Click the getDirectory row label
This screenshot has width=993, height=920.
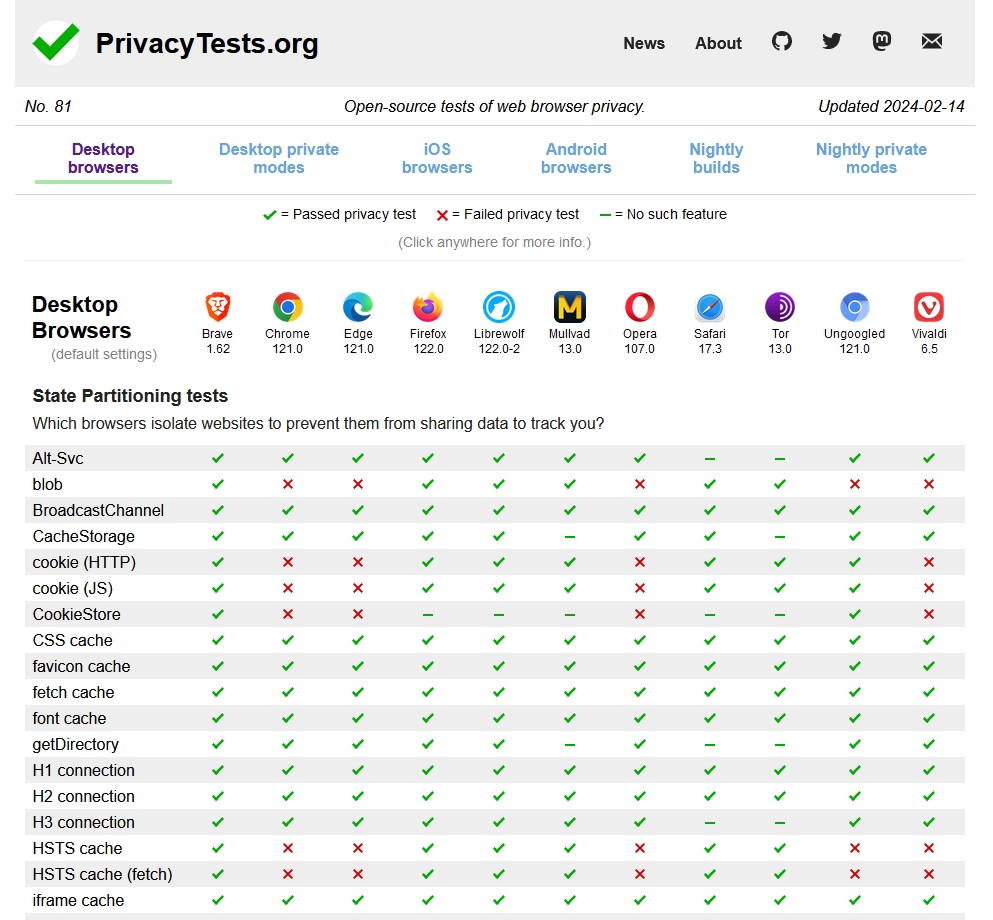pyautogui.click(x=76, y=745)
